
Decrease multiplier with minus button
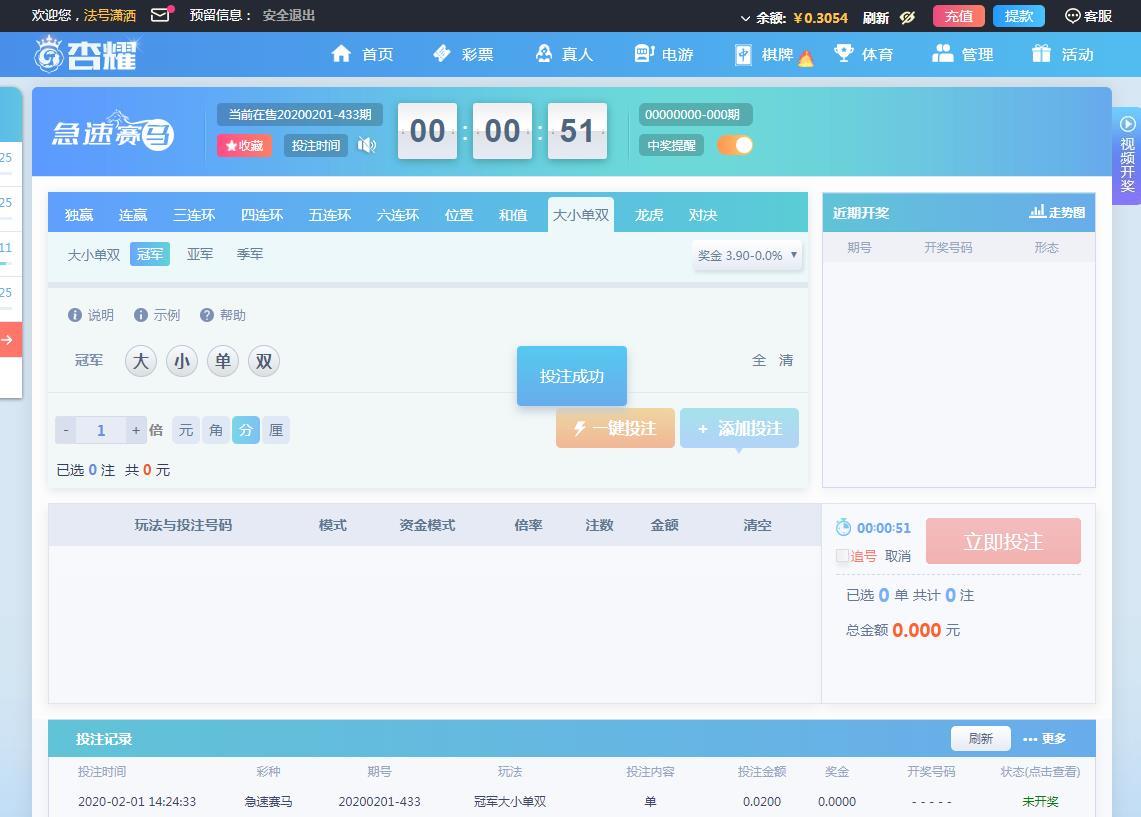tap(65, 430)
